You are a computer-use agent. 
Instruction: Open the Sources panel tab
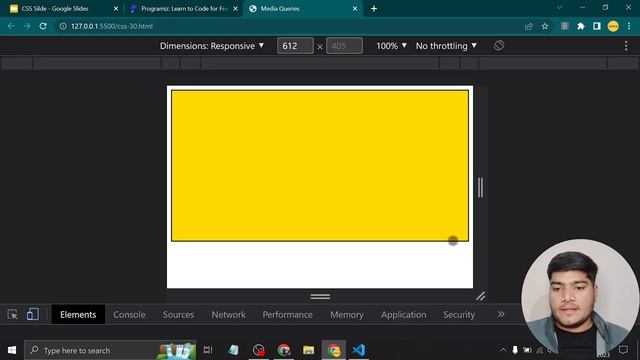click(178, 315)
